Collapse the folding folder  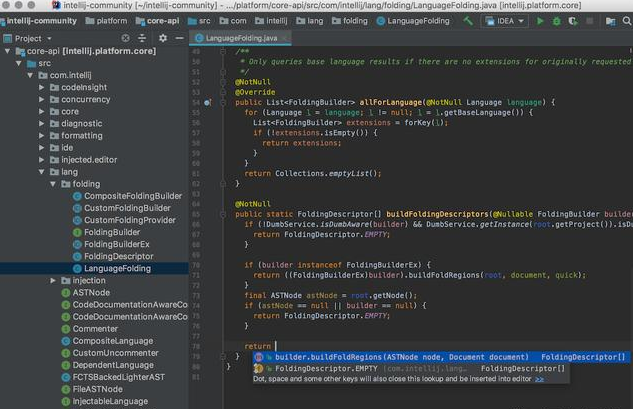click(x=53, y=184)
